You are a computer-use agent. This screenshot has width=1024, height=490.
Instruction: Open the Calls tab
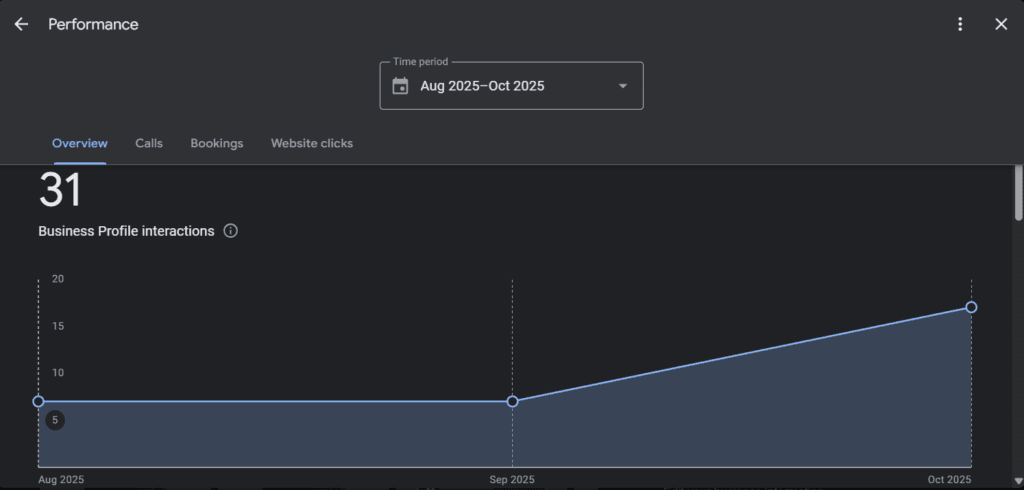pyautogui.click(x=149, y=143)
